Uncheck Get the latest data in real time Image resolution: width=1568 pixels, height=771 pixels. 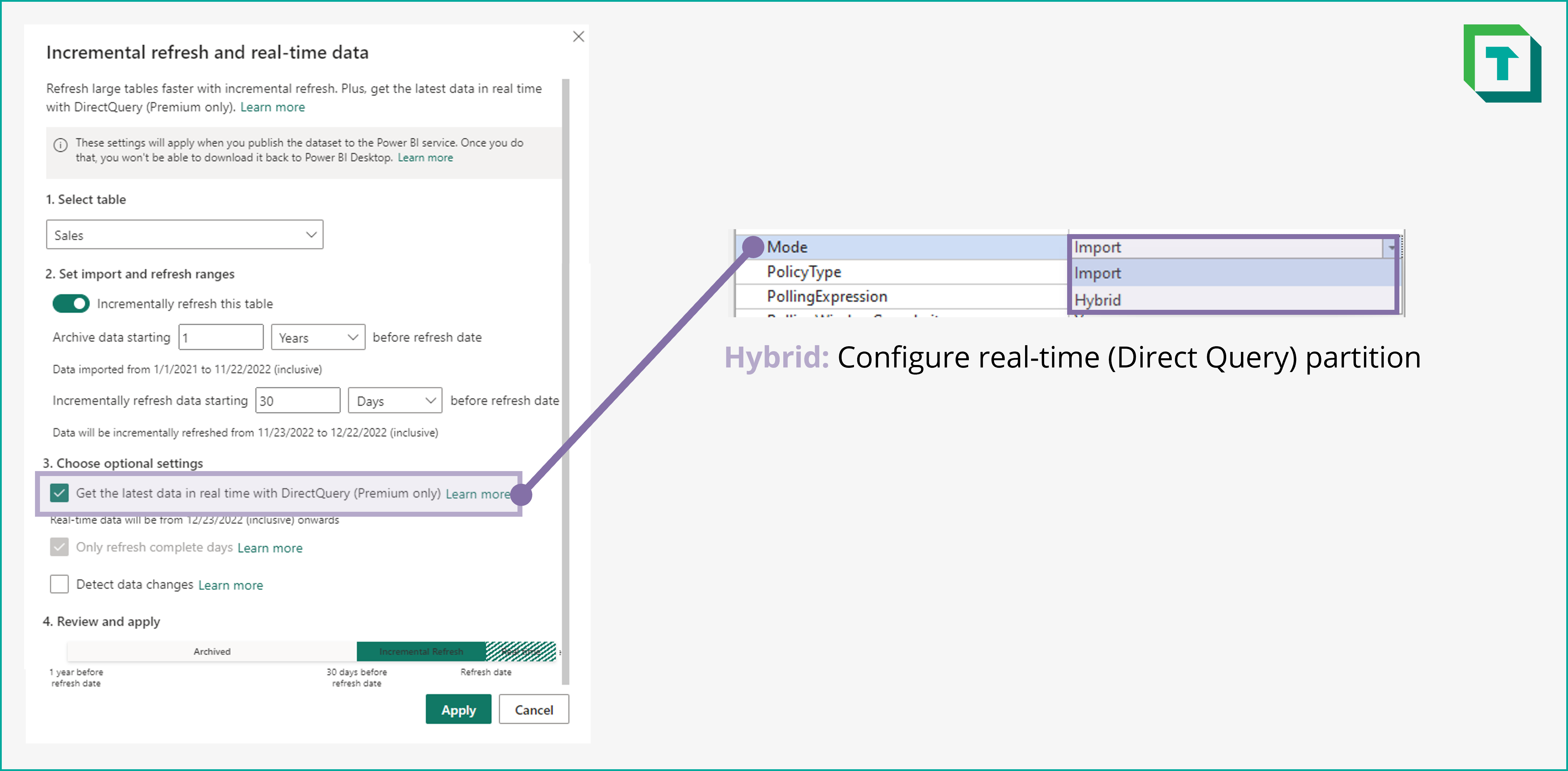tap(60, 493)
